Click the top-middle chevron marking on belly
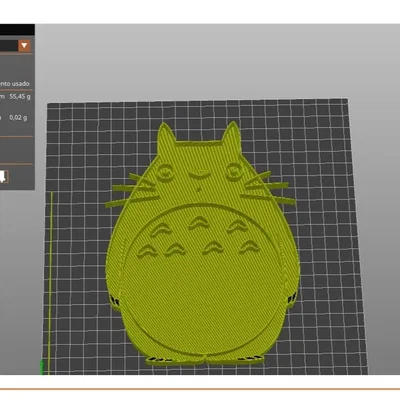 [199, 223]
